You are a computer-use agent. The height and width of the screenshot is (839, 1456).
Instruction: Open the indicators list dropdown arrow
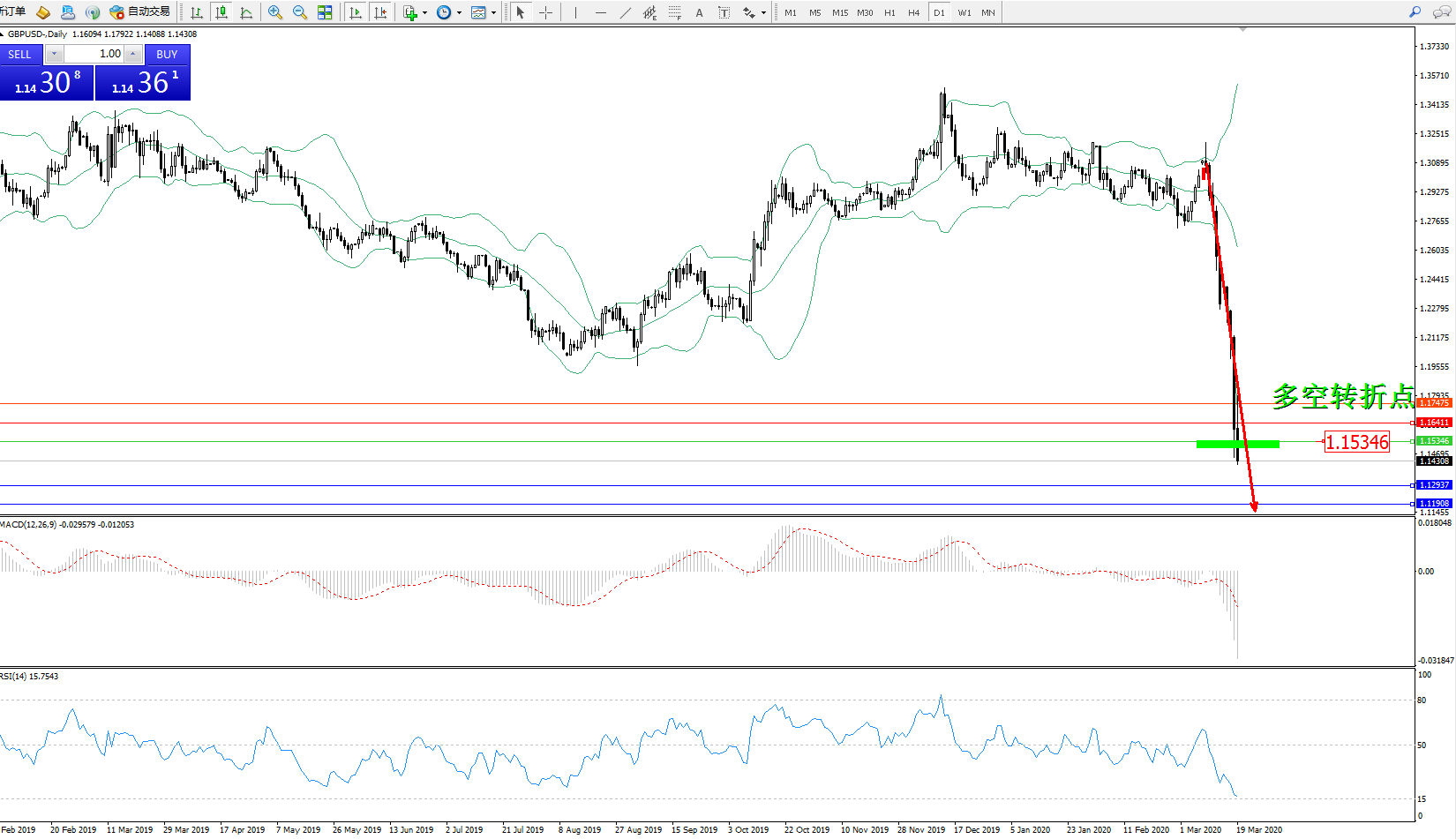coord(424,13)
